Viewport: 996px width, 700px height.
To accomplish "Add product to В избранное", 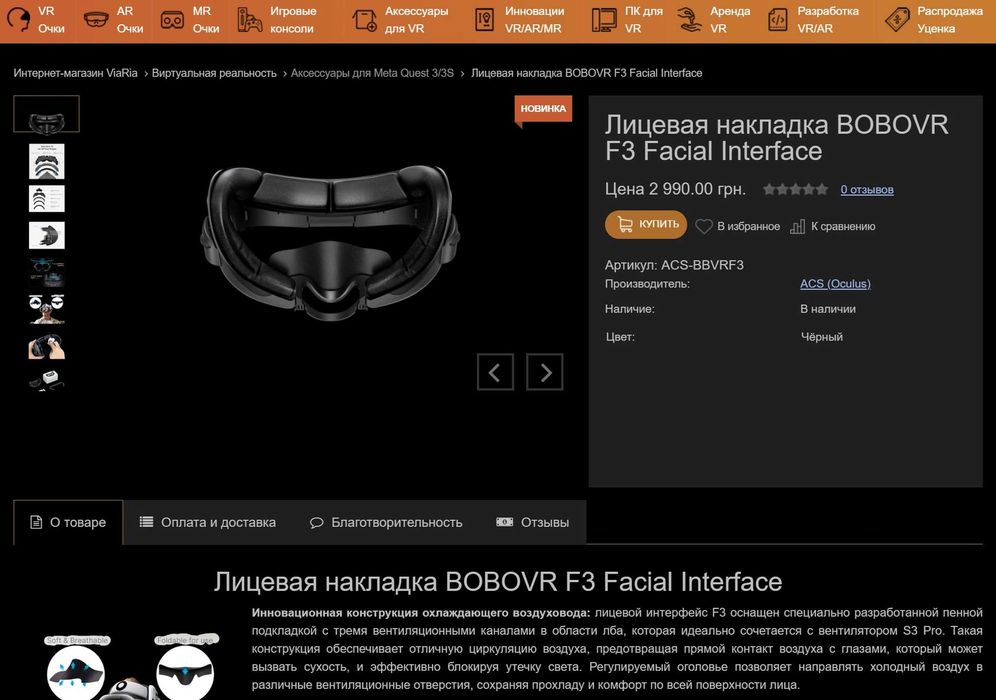I will pyautogui.click(x=737, y=226).
